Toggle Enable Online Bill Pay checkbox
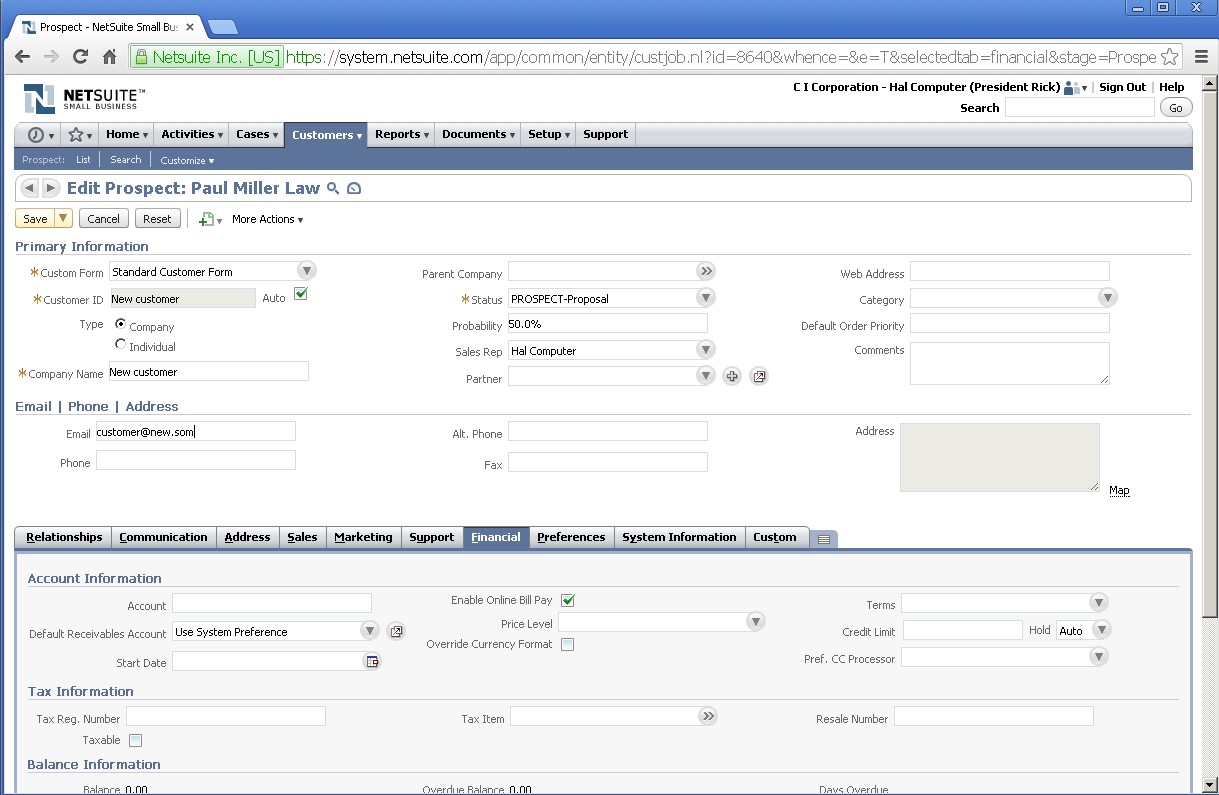This screenshot has height=795, width=1219. click(568, 600)
